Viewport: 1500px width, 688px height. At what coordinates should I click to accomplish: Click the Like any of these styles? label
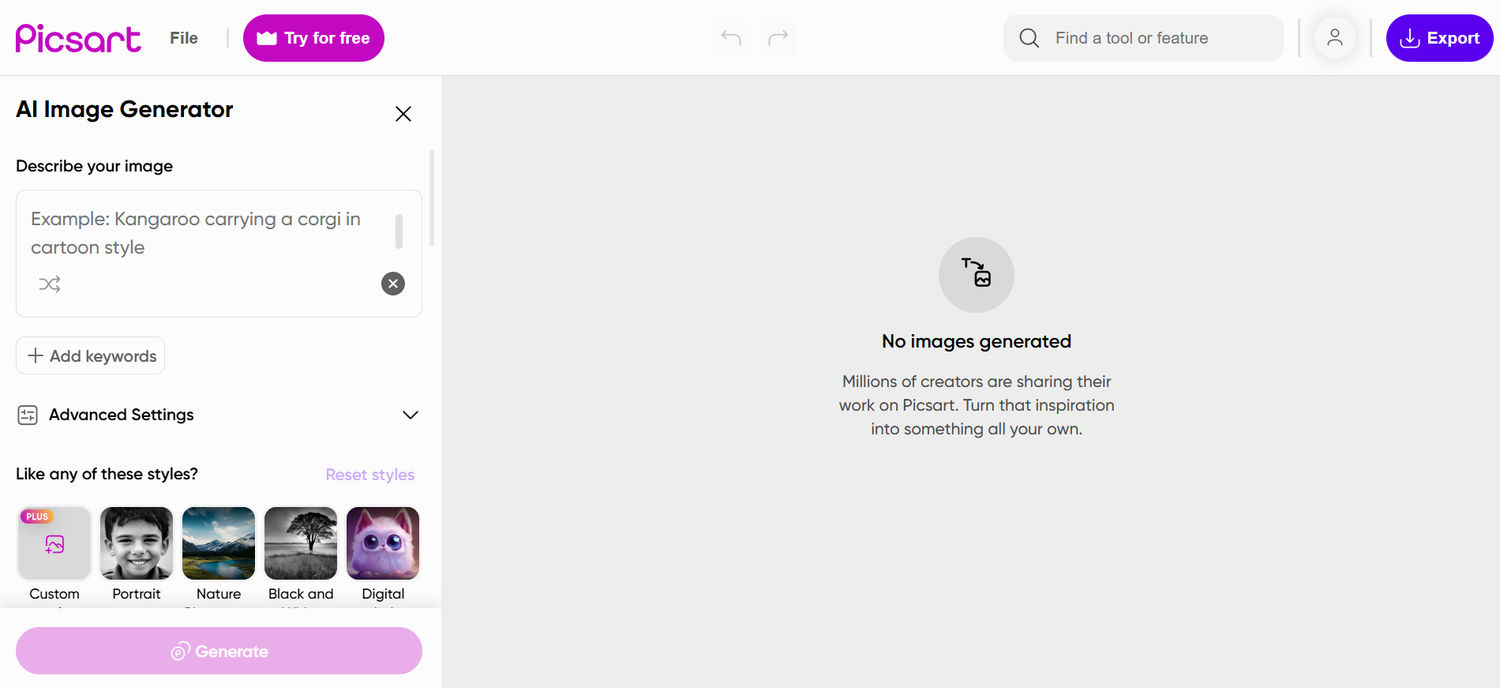[107, 474]
